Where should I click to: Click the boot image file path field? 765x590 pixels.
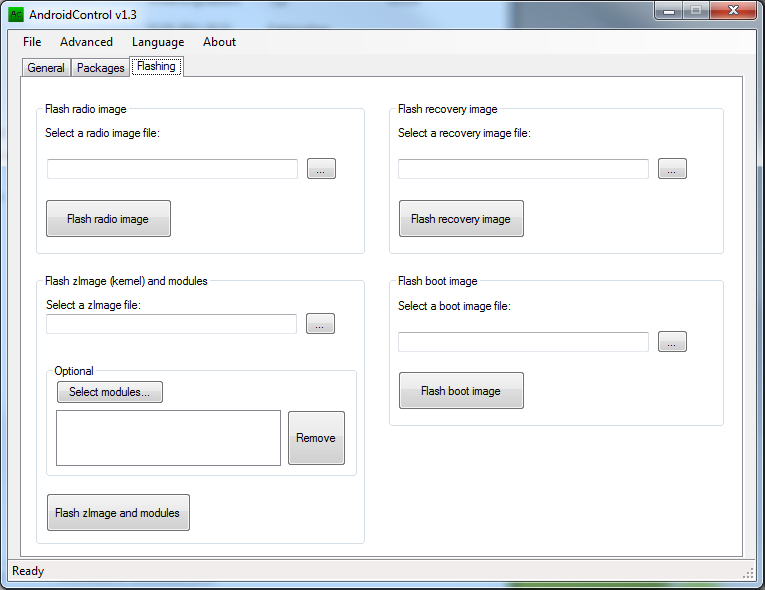pyautogui.click(x=523, y=342)
